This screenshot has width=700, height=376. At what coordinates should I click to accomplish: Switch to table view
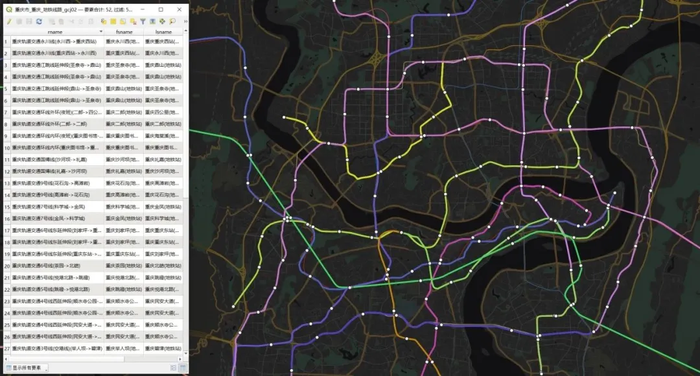(183, 368)
